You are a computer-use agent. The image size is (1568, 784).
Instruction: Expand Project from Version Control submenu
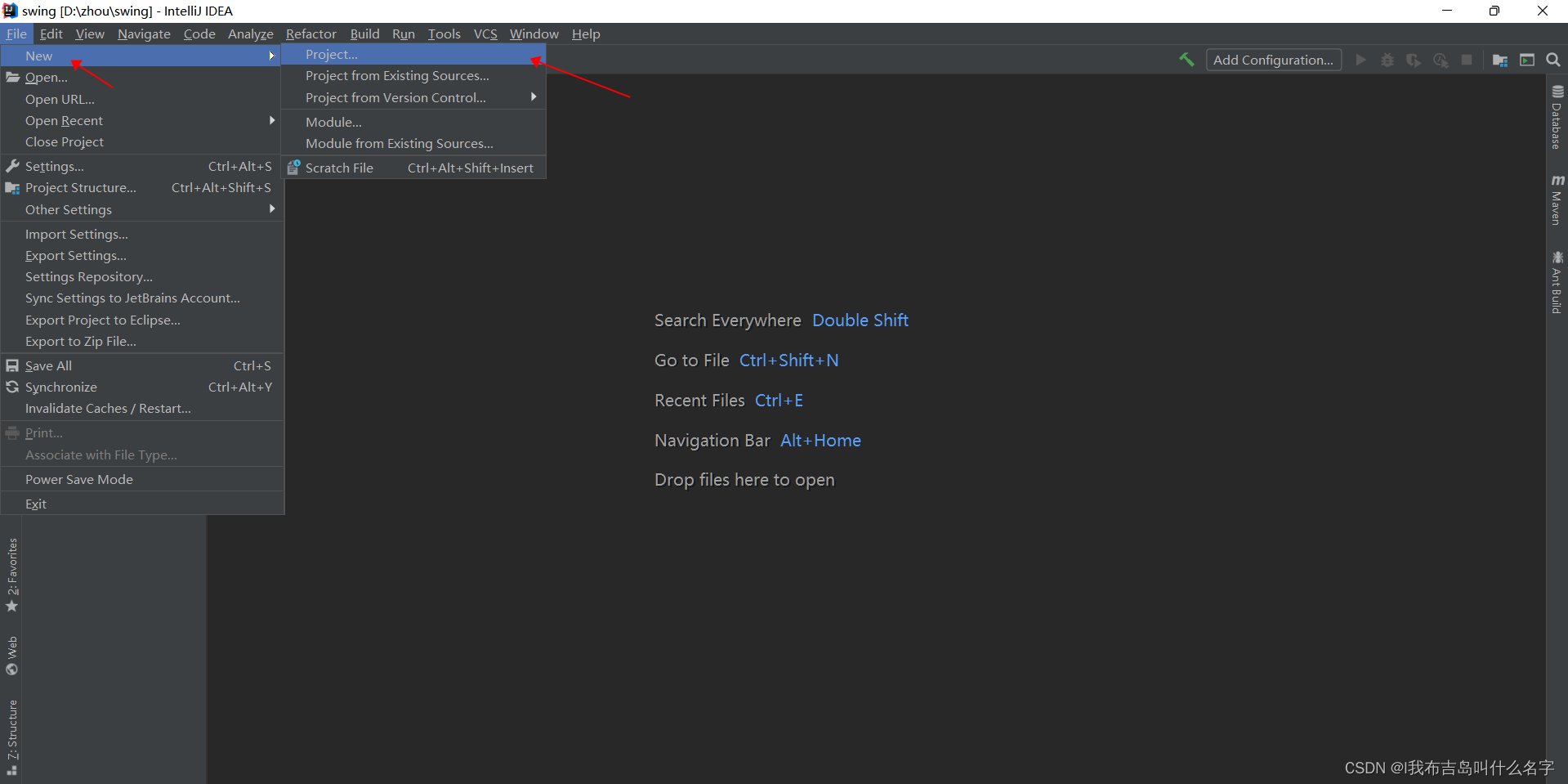(x=534, y=97)
